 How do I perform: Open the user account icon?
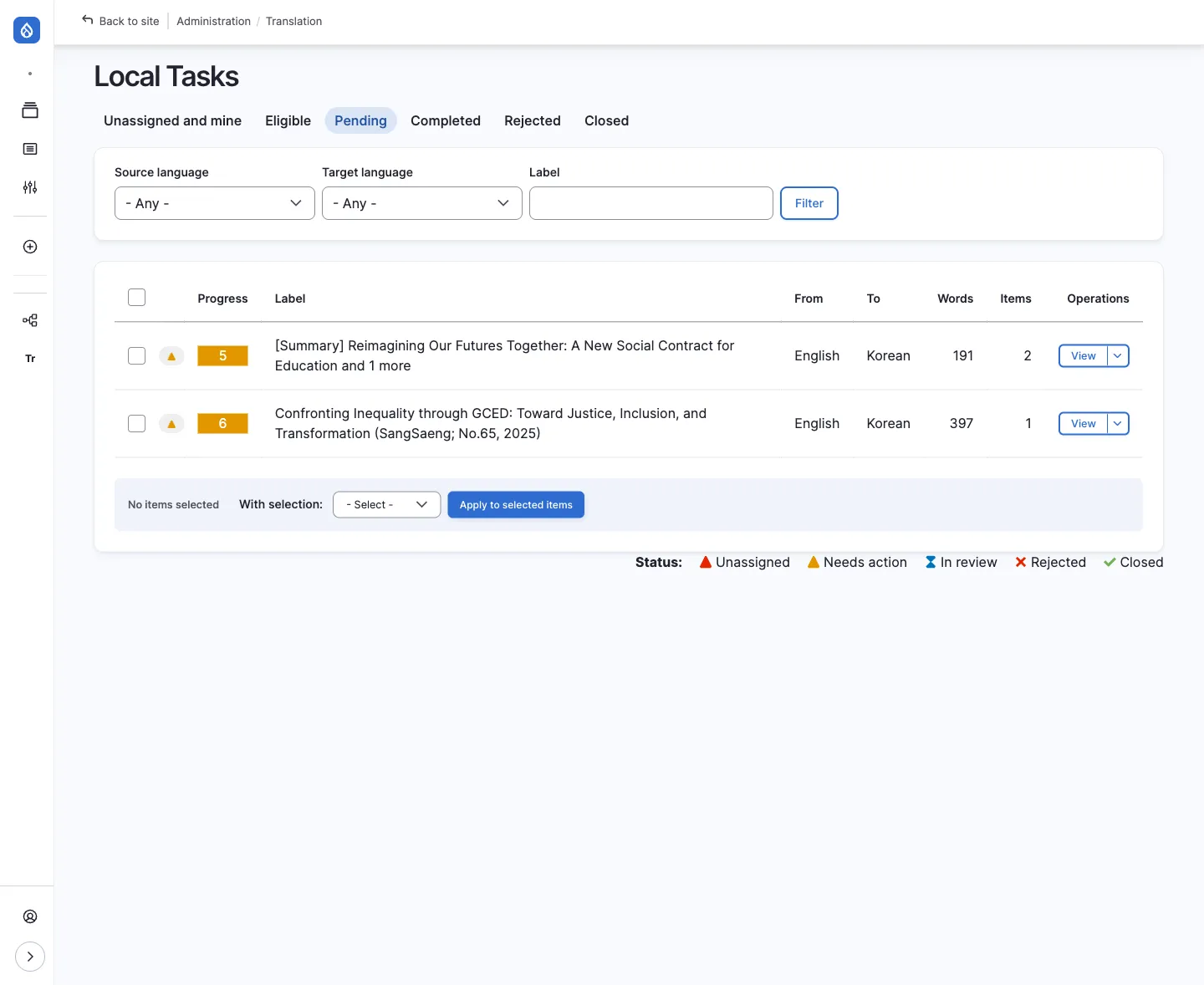pos(30,916)
